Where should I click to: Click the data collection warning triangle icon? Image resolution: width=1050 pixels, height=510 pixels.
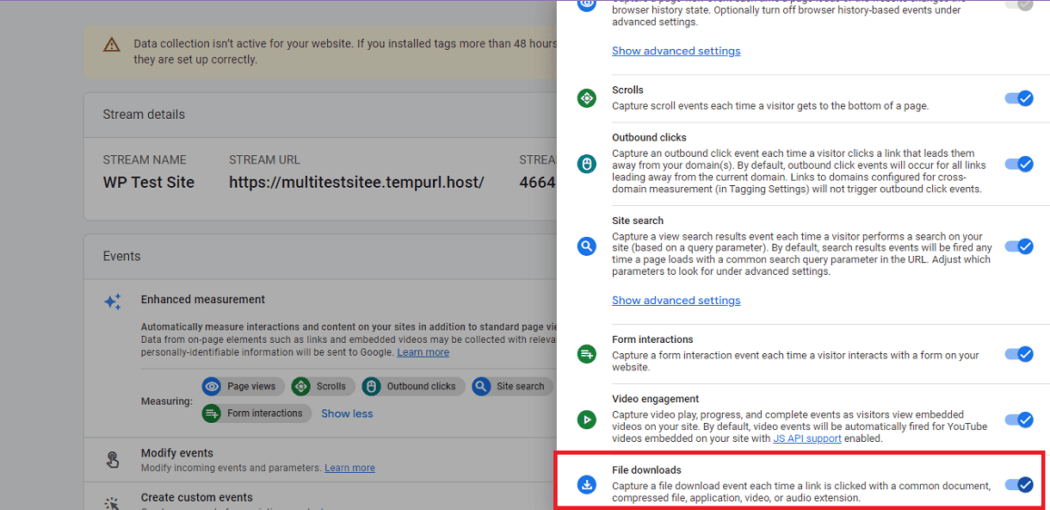(x=111, y=46)
